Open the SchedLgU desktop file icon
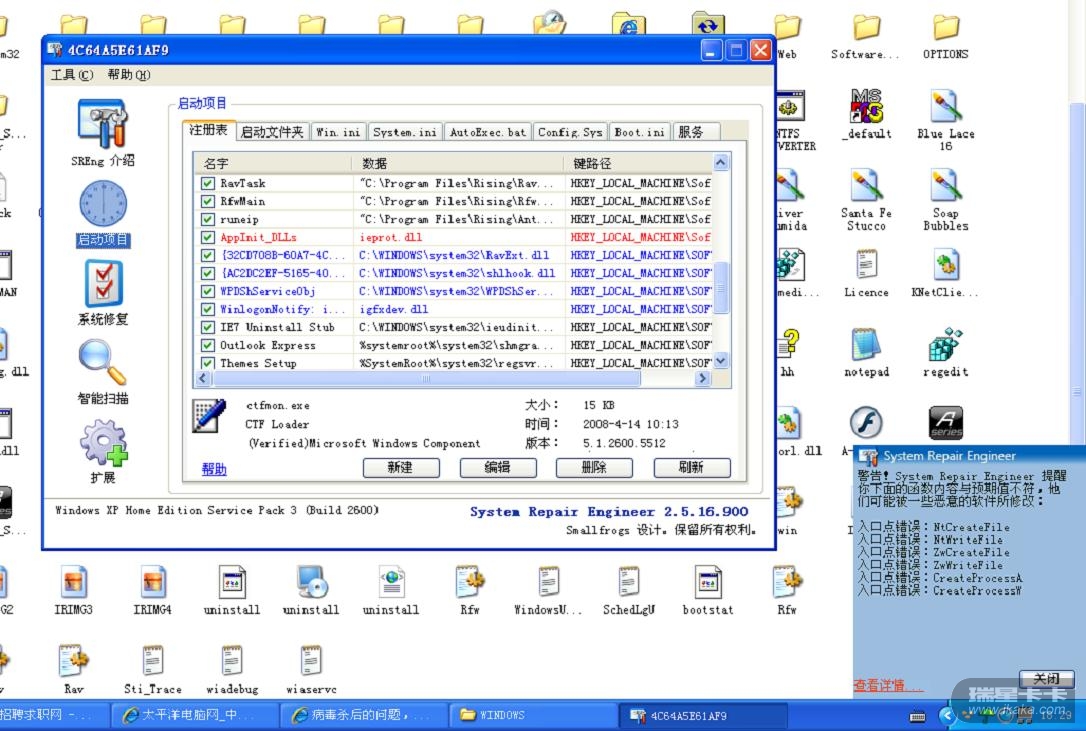The height and width of the screenshot is (731, 1086). point(628,582)
